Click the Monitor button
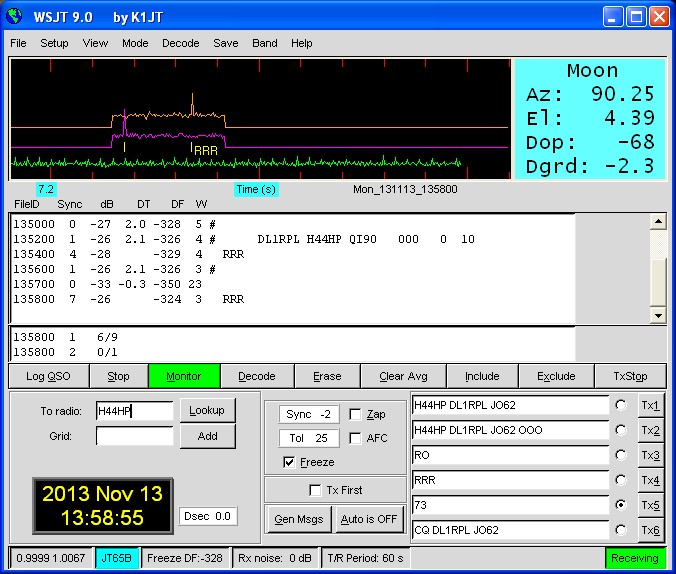The height and width of the screenshot is (574, 676). (x=183, y=376)
